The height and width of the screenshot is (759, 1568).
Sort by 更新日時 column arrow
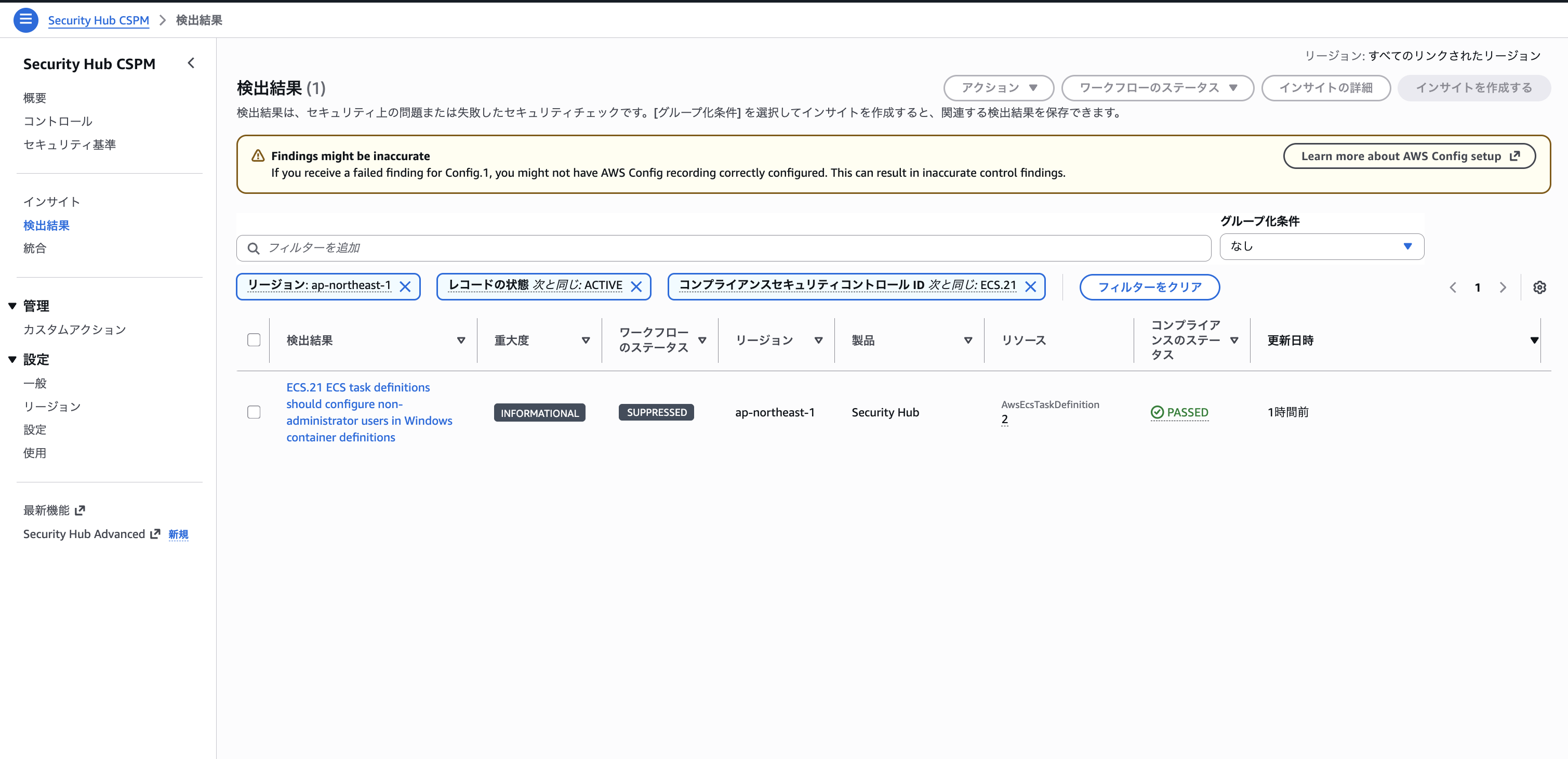pos(1534,341)
